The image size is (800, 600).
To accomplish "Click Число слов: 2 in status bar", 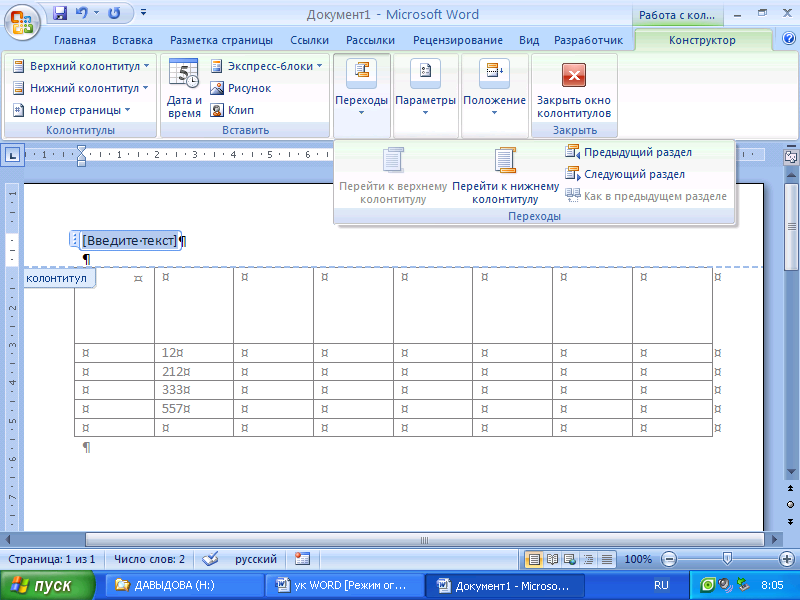I will click(x=149, y=559).
